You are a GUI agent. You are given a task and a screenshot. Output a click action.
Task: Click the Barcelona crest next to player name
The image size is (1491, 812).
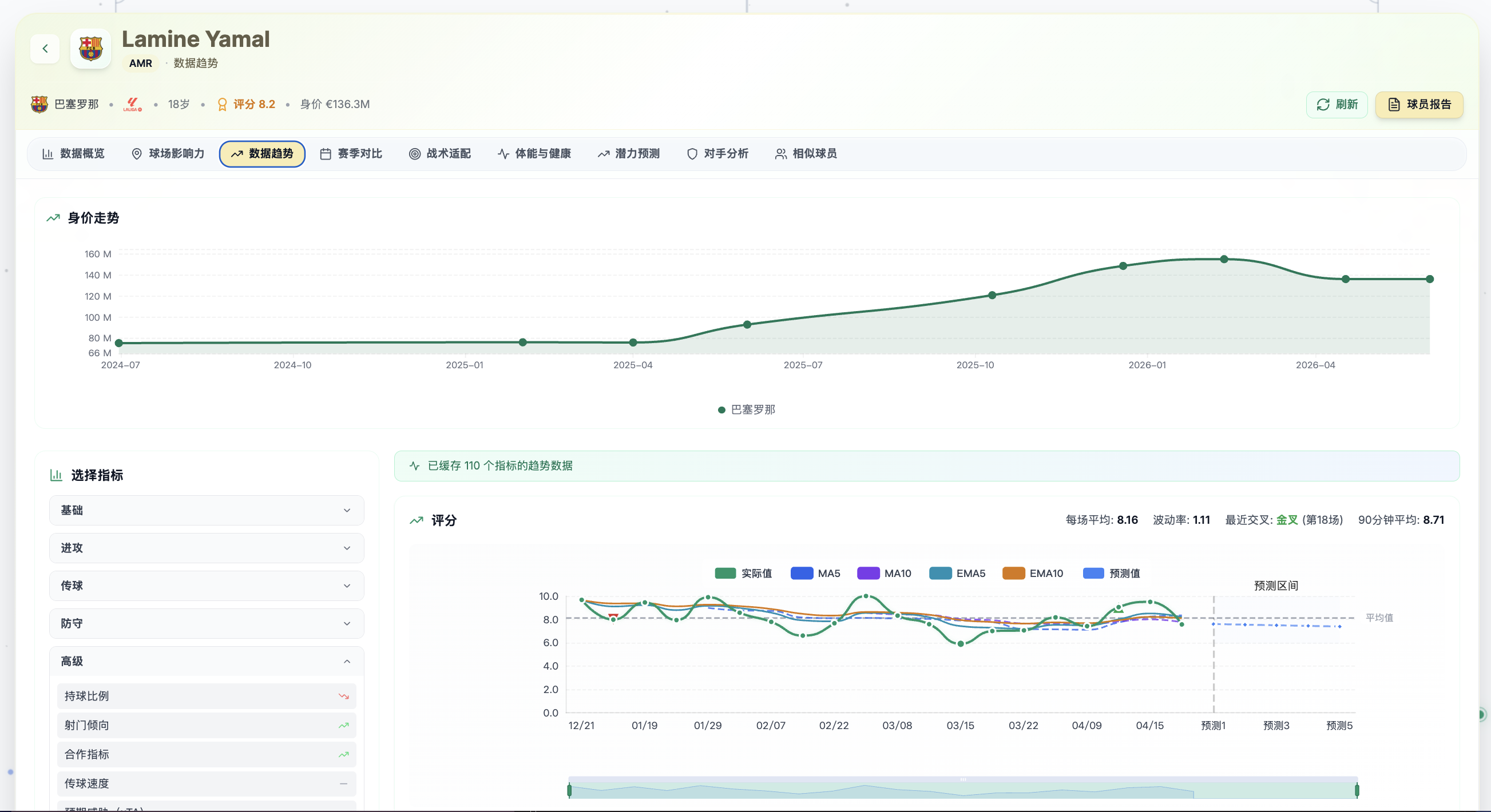coord(90,49)
